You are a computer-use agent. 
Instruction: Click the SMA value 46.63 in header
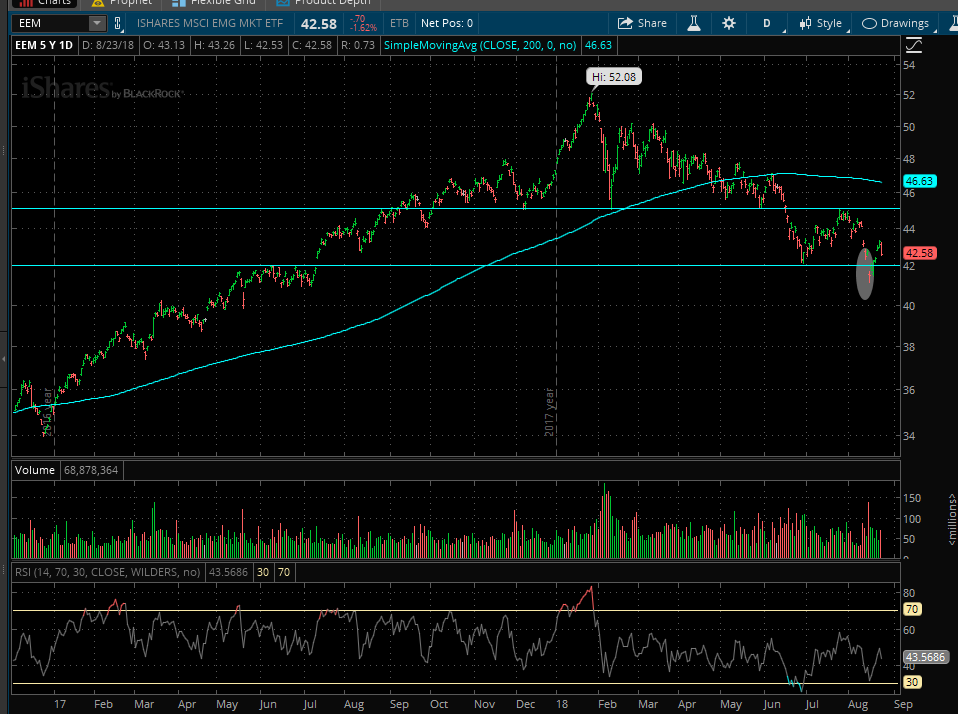pyautogui.click(x=598, y=45)
